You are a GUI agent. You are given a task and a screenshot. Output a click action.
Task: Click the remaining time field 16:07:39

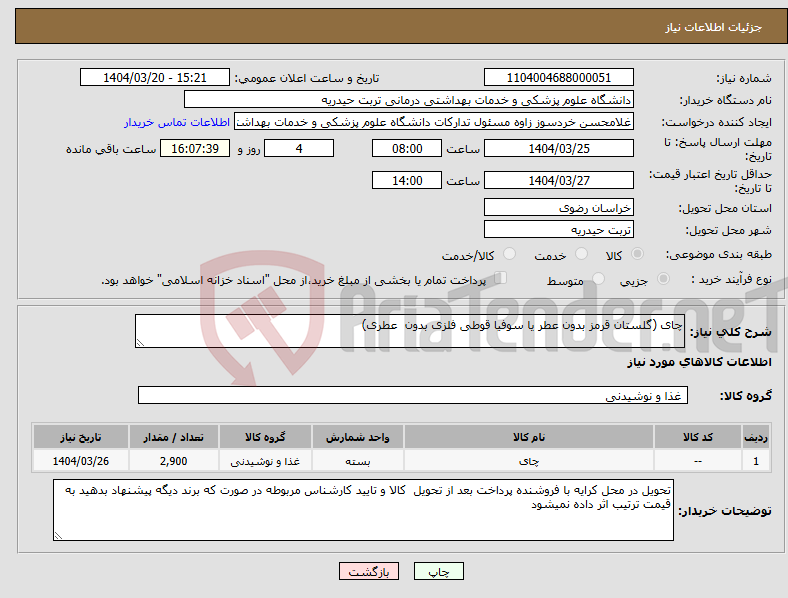click(x=195, y=149)
